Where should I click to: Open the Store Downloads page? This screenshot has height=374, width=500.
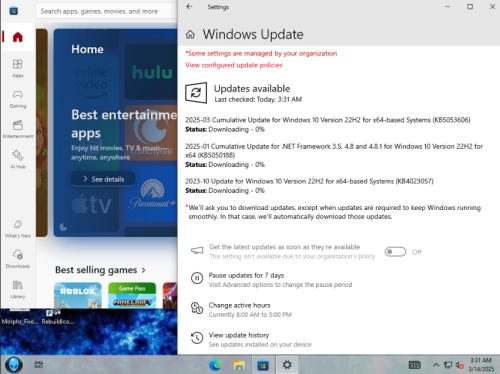point(18,259)
